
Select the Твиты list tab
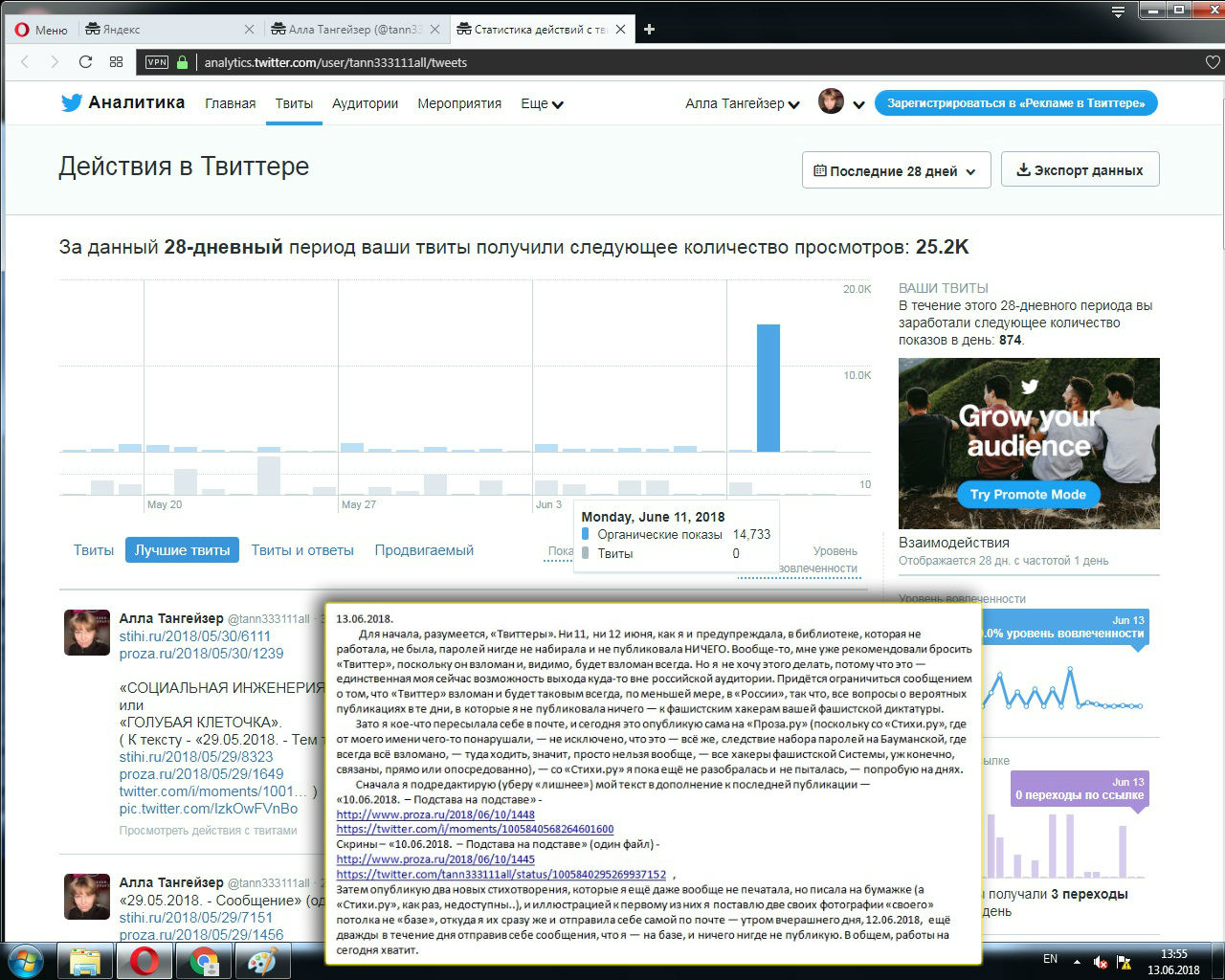pos(94,550)
